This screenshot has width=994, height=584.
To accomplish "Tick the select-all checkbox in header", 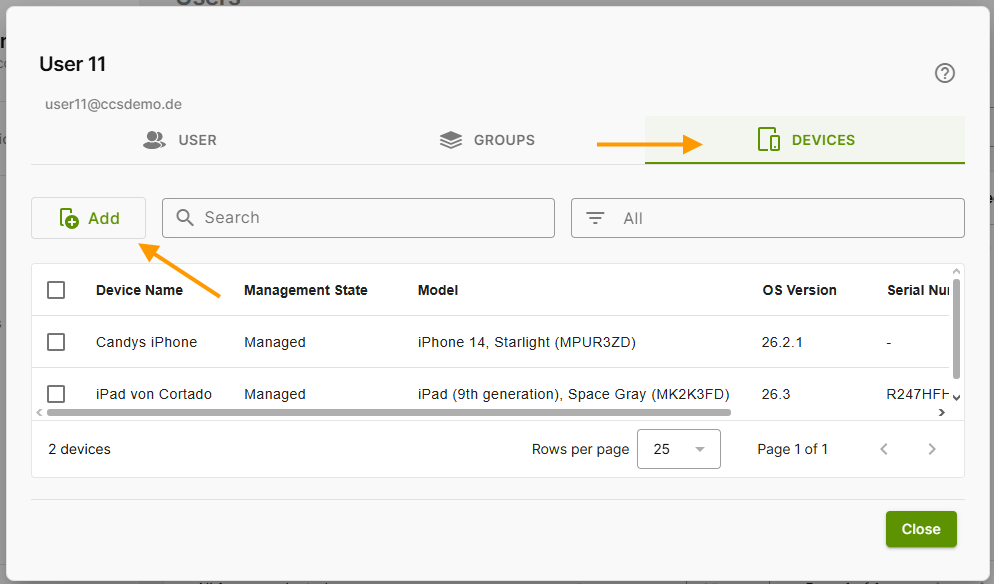I will (56, 290).
